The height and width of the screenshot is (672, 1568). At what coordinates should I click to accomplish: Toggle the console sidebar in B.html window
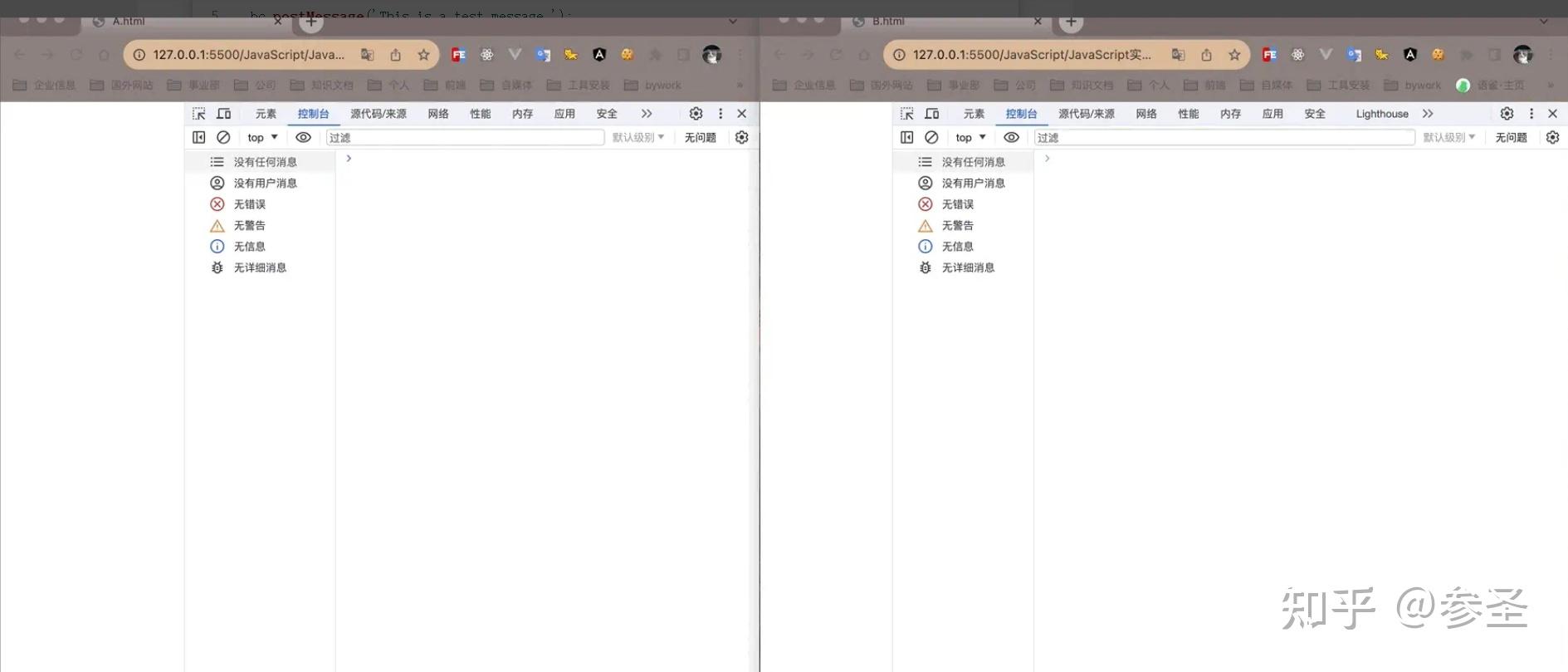click(907, 137)
